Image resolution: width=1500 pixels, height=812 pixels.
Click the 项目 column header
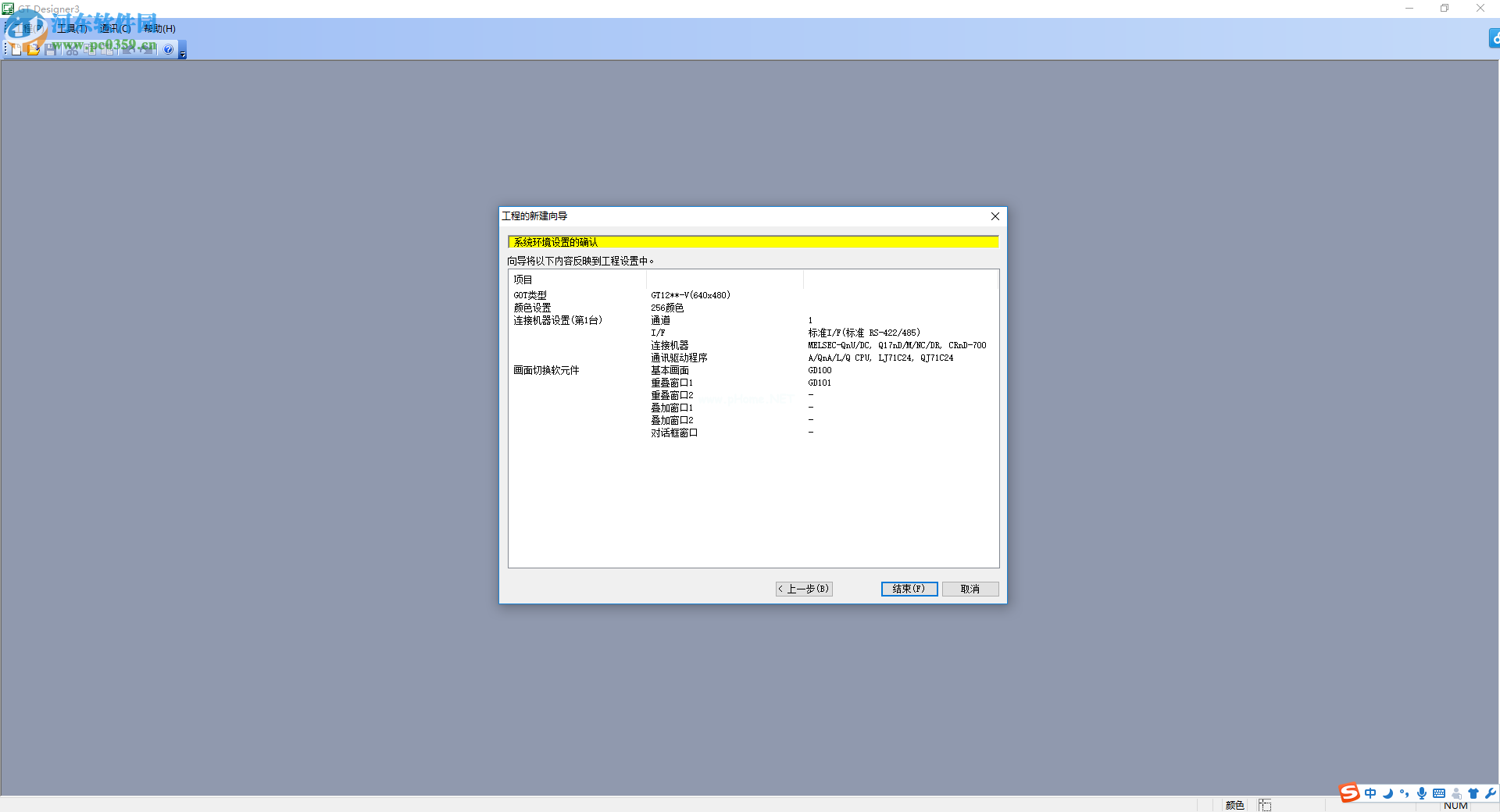point(523,280)
